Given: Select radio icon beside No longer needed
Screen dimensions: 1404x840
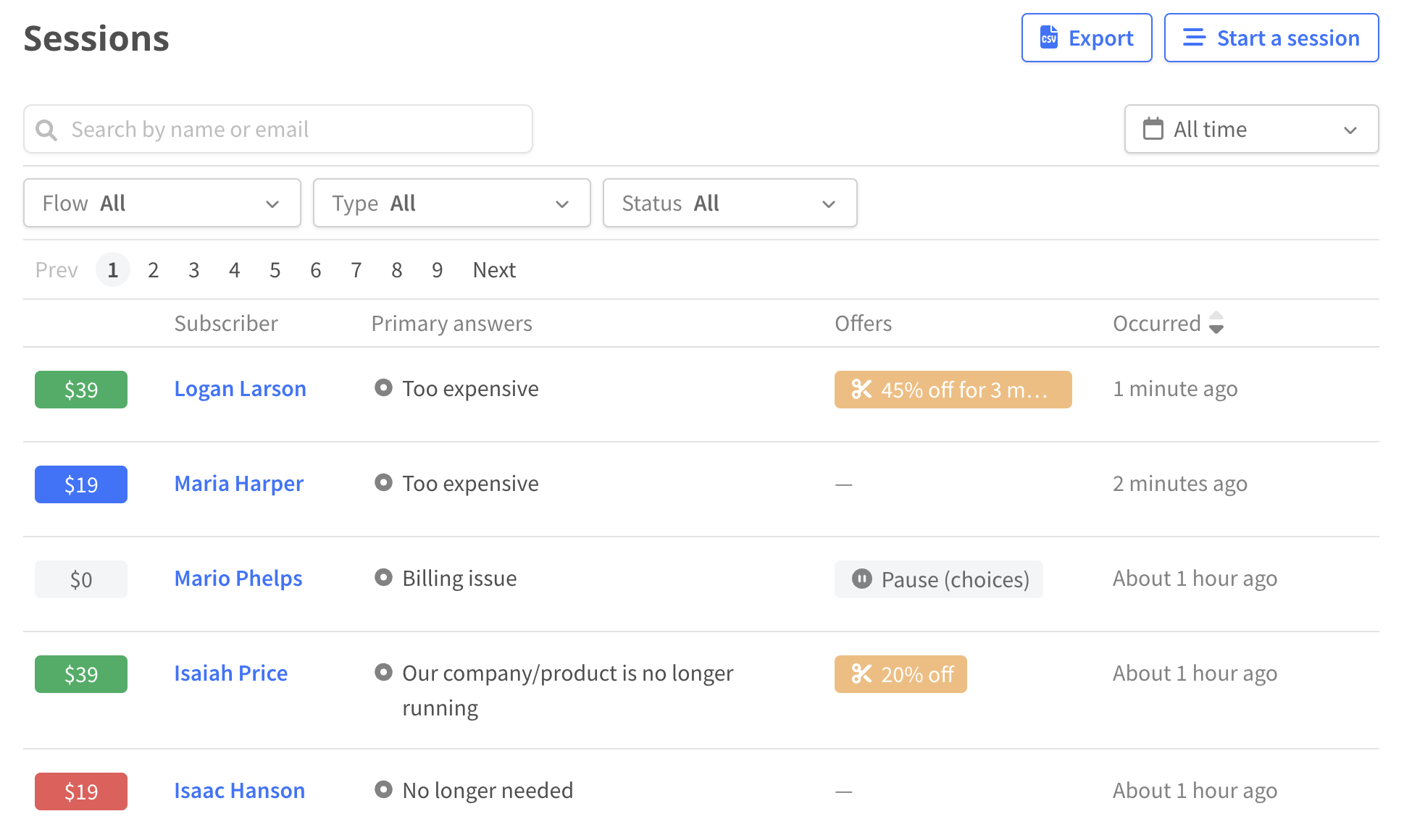Looking at the screenshot, I should coord(383,790).
